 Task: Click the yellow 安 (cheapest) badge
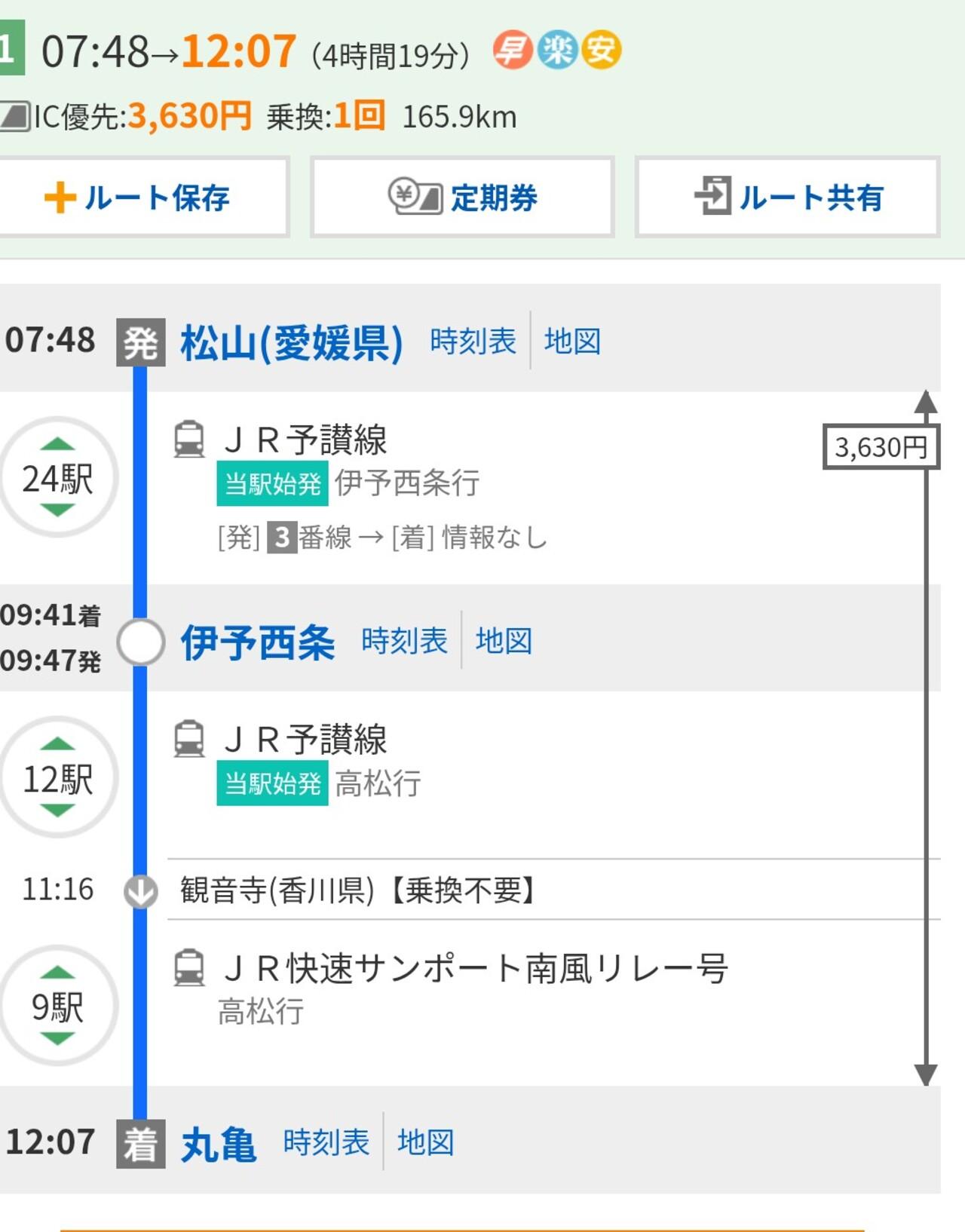pos(601,51)
